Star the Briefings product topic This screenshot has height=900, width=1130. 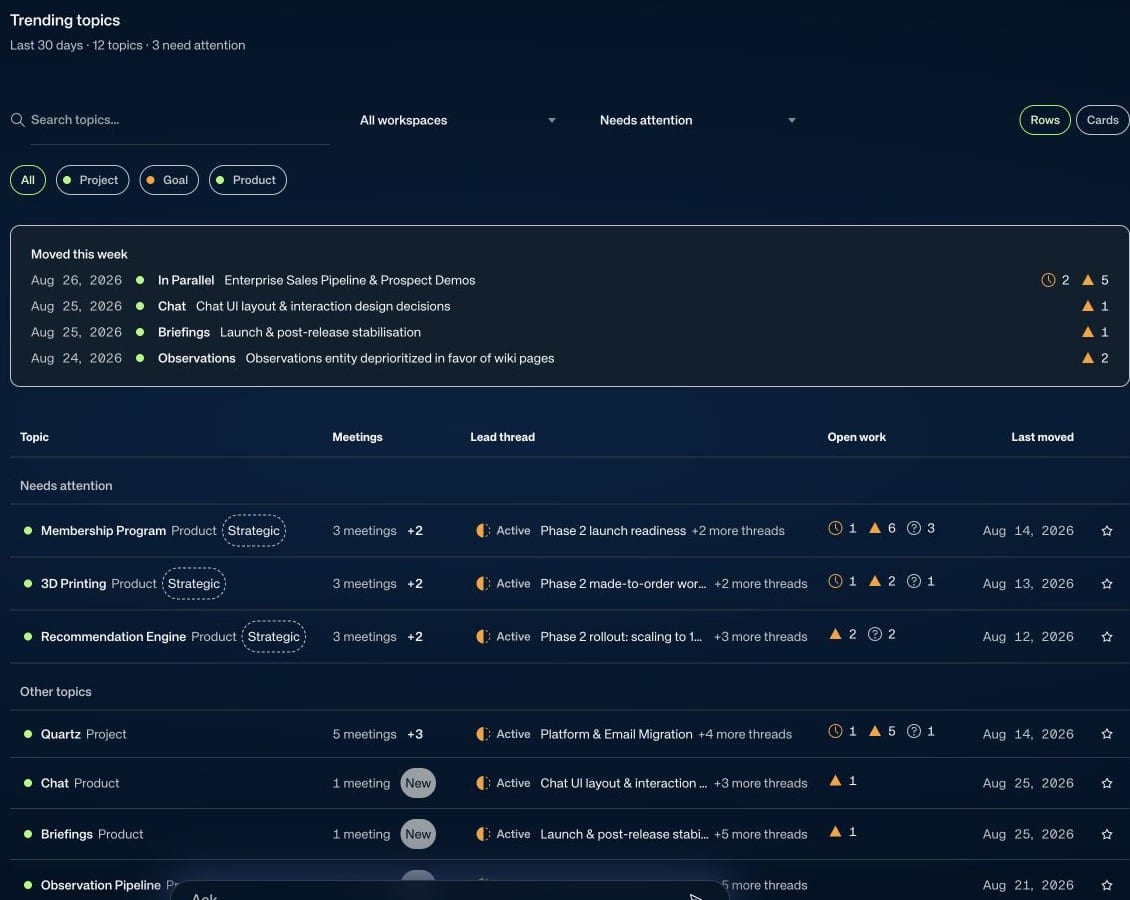tap(1107, 834)
